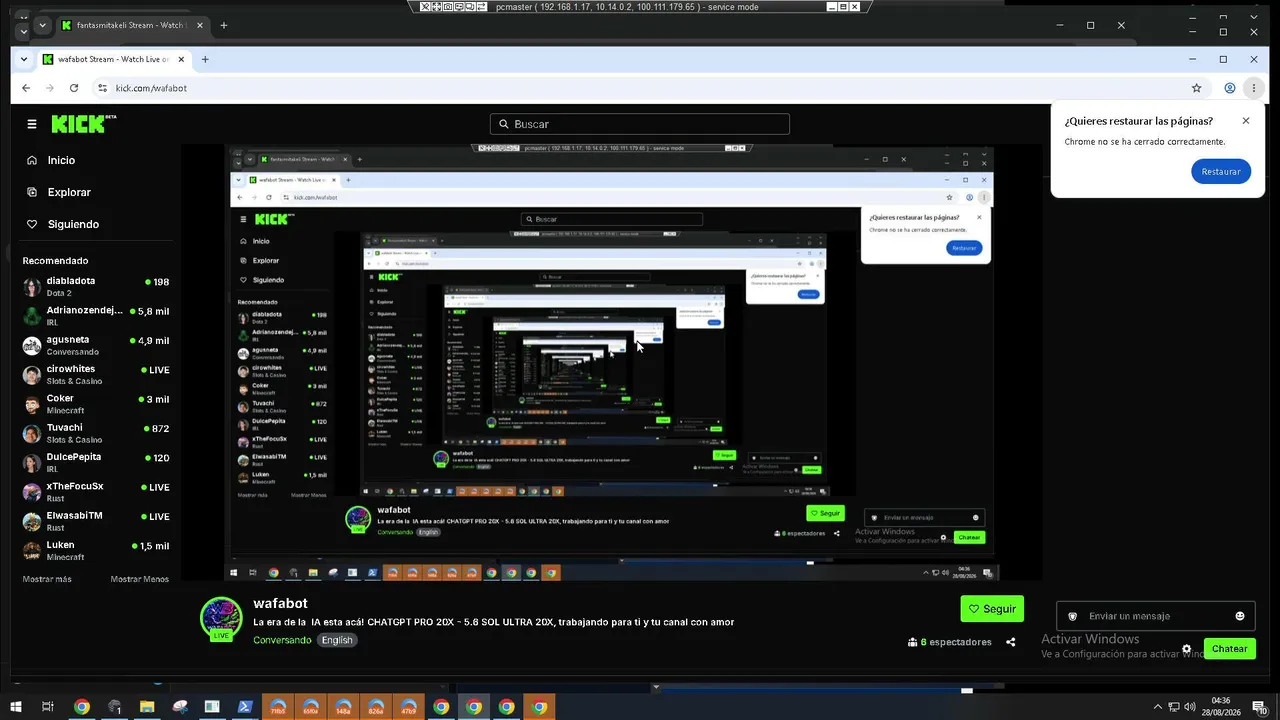The height and width of the screenshot is (720, 1280).
Task: Switch to the fantasmitakeli Stream tab in back window
Action: coord(130,25)
